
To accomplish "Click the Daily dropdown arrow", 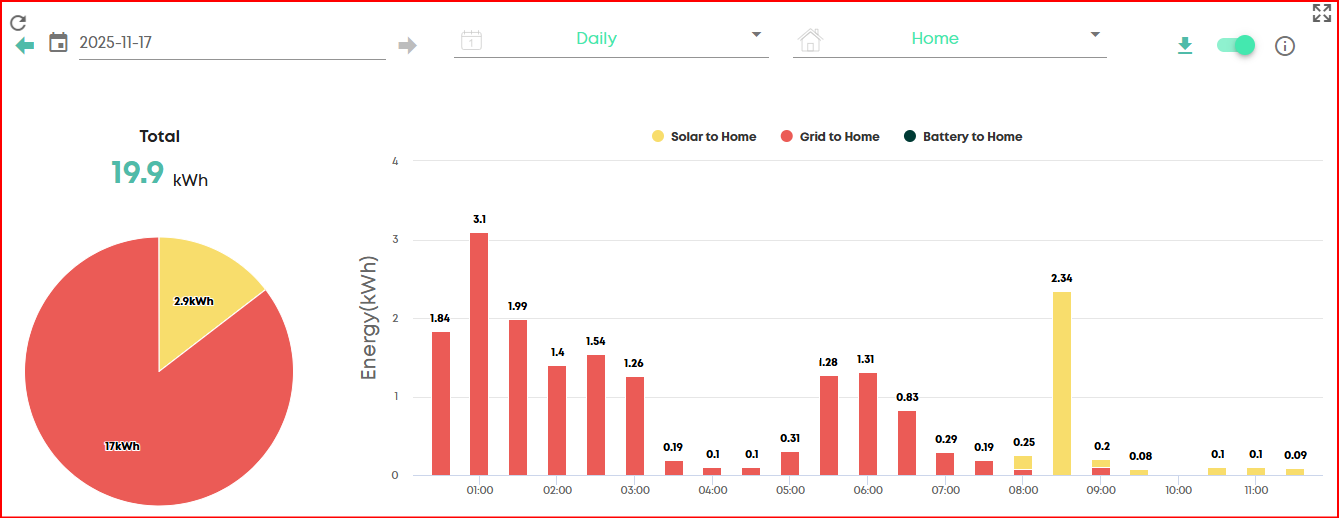I will point(756,35).
